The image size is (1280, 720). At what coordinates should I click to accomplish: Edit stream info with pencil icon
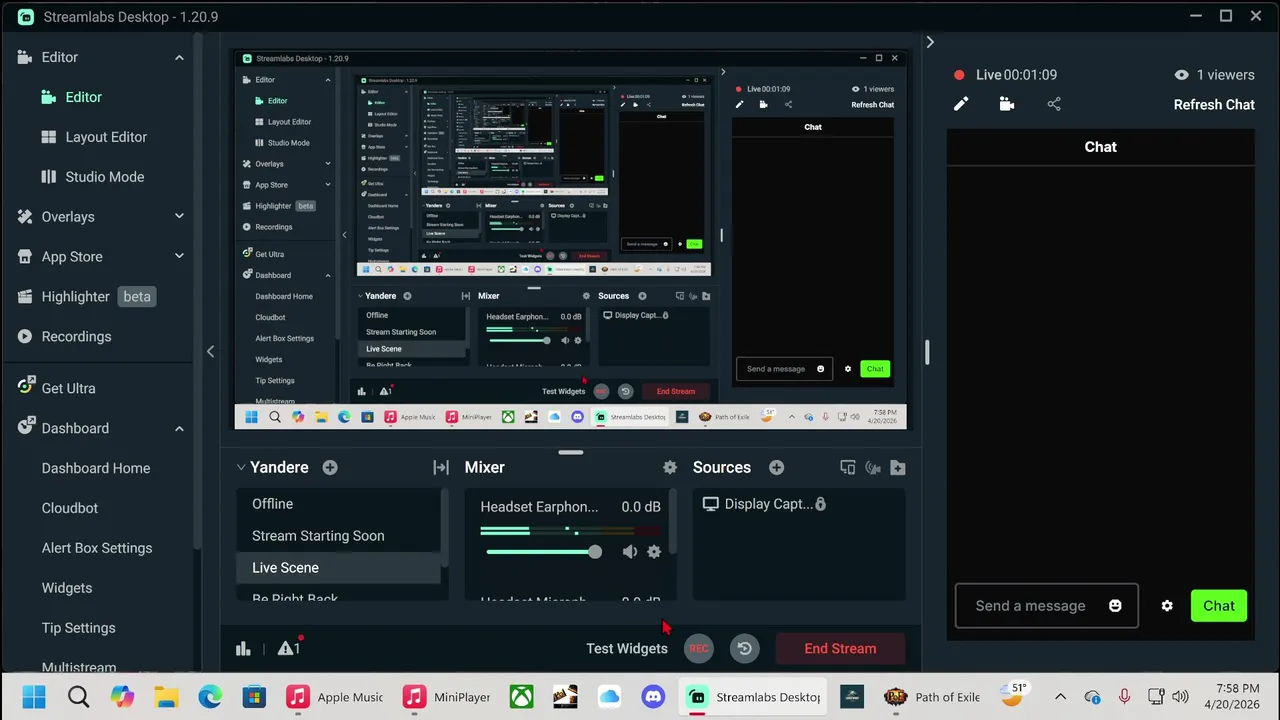pos(961,104)
